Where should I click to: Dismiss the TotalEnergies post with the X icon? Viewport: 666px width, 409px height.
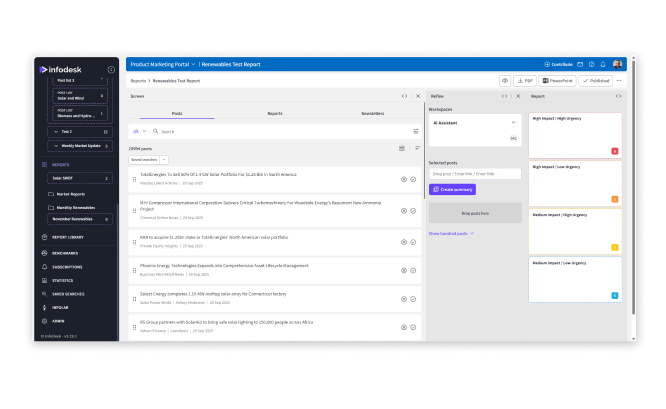click(404, 179)
